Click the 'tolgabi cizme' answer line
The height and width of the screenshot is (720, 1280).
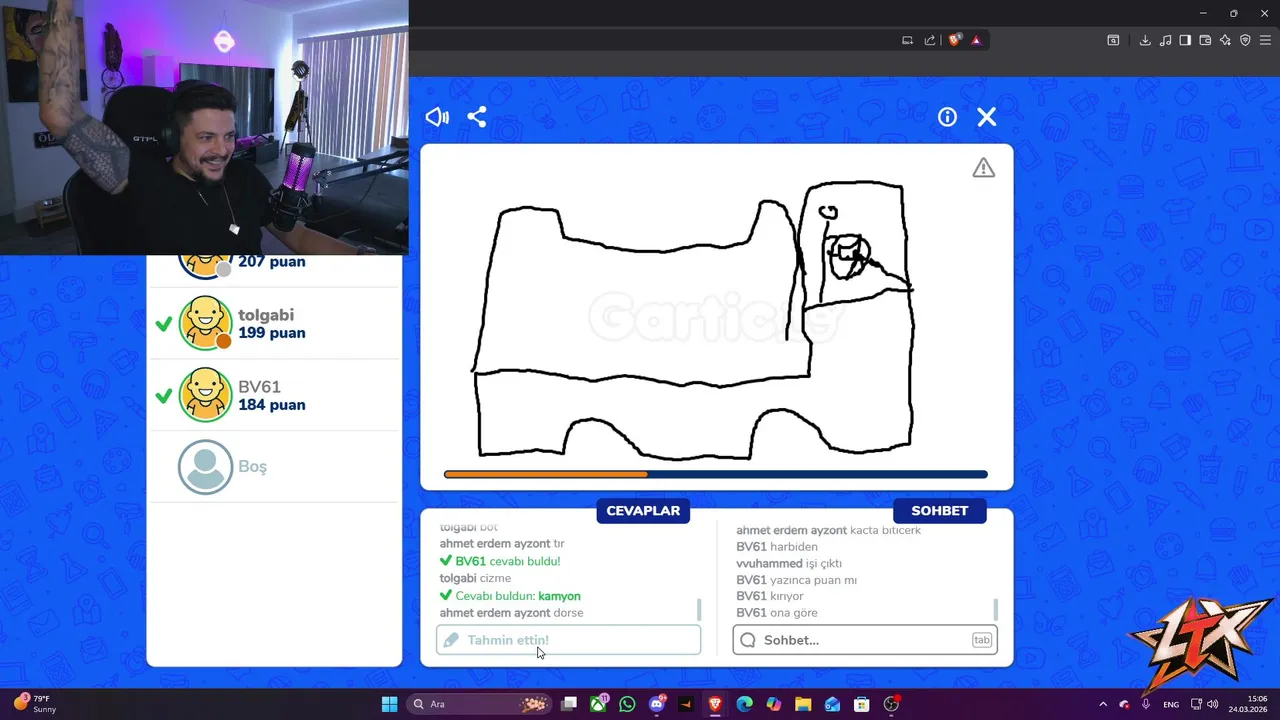coord(475,579)
